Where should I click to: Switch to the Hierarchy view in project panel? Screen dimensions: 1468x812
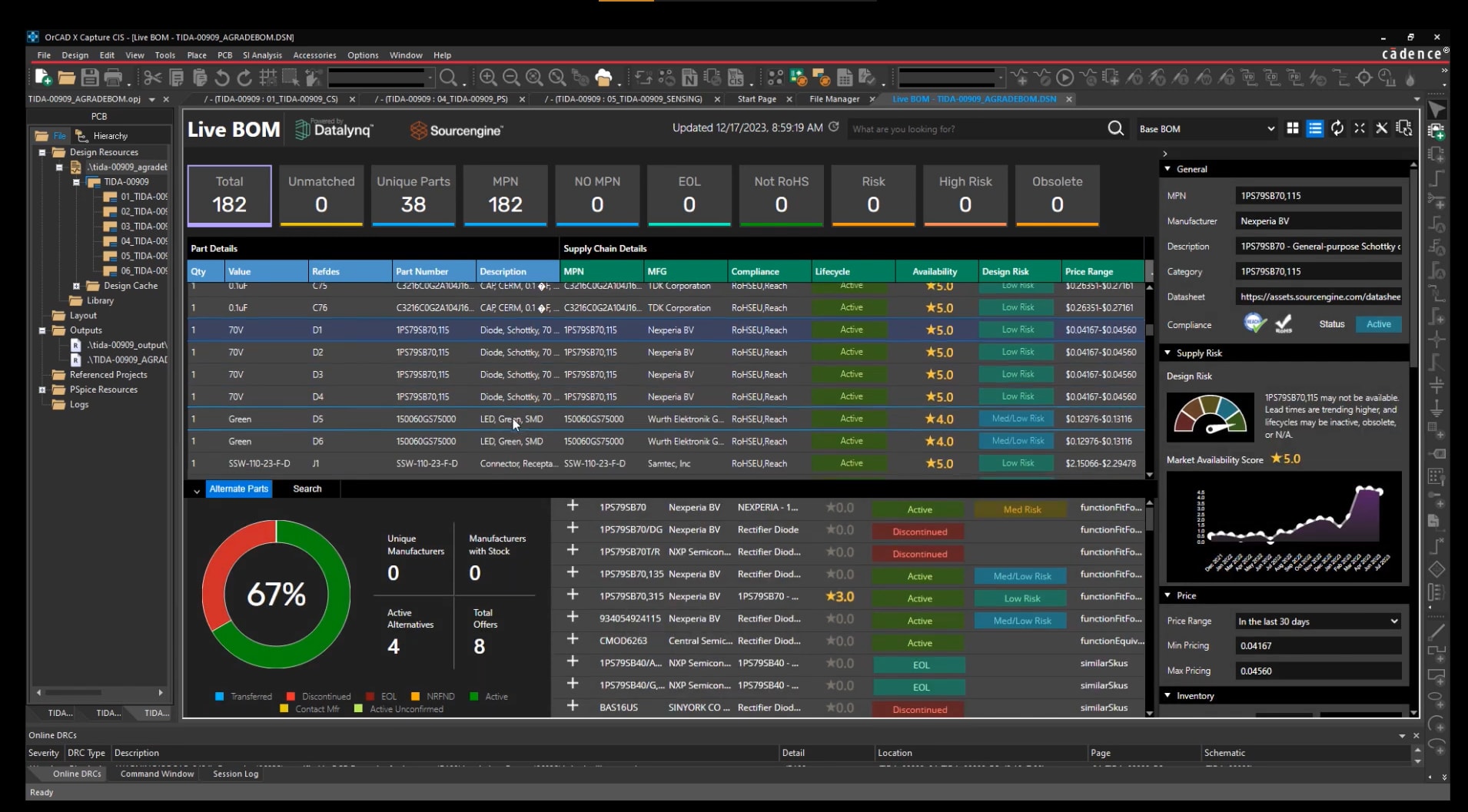click(103, 136)
